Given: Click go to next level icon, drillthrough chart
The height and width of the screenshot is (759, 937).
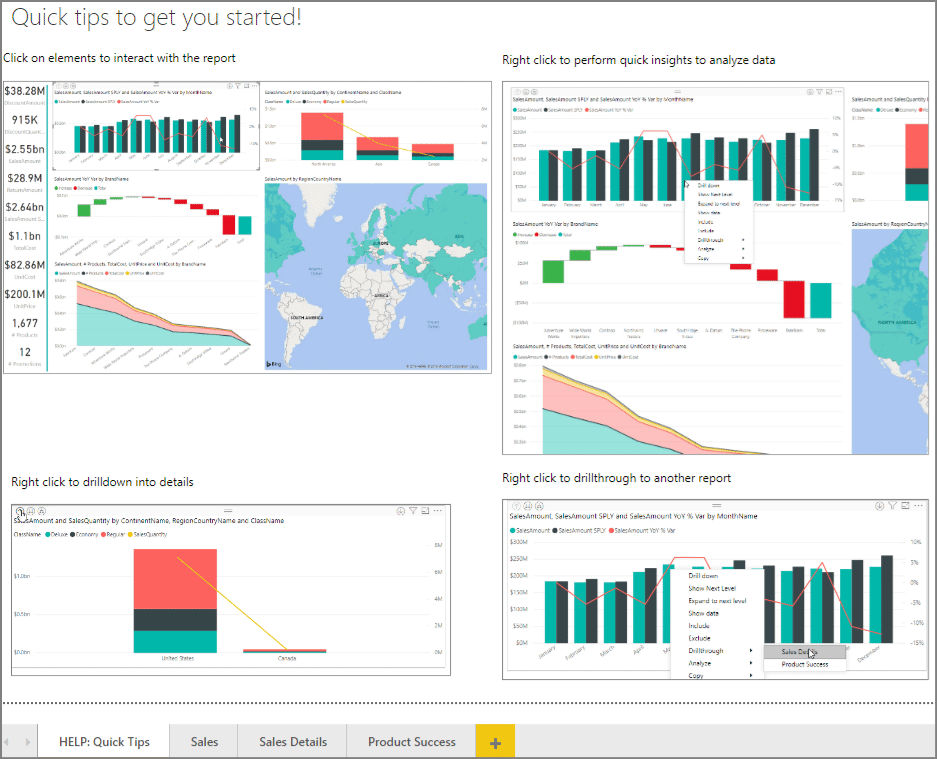Looking at the screenshot, I should (x=528, y=506).
